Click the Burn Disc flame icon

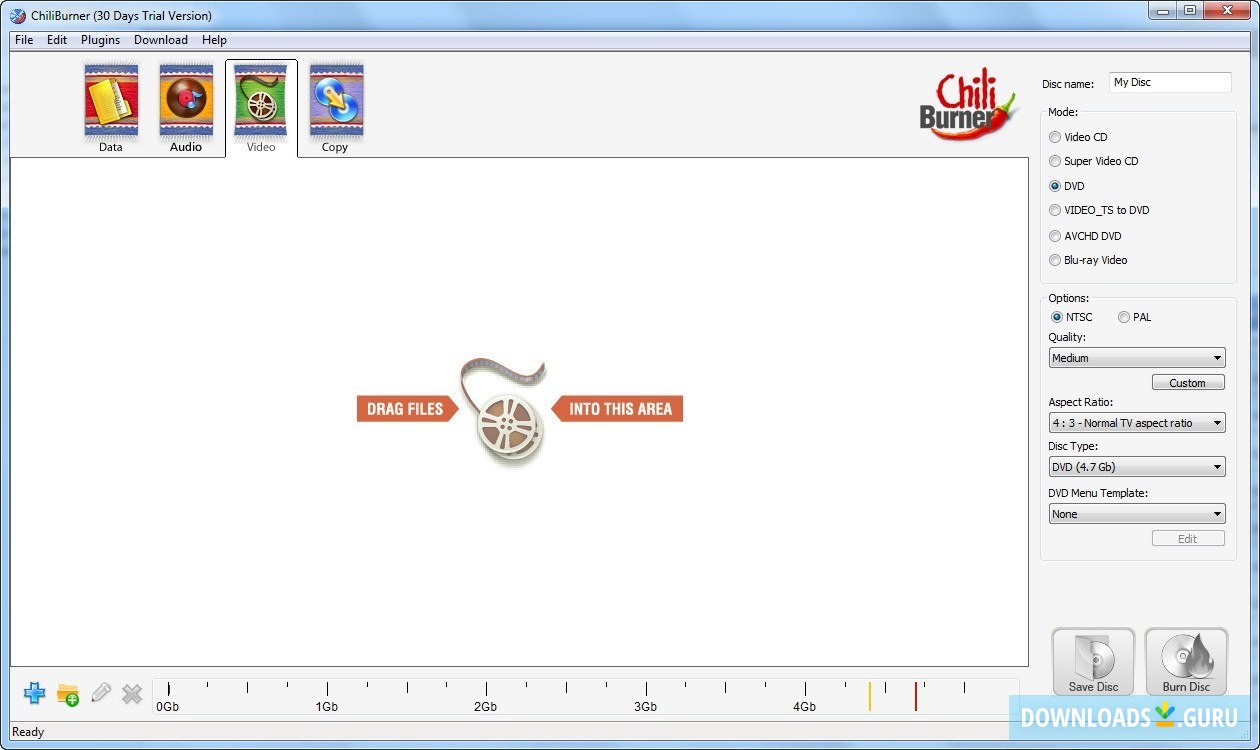1186,661
